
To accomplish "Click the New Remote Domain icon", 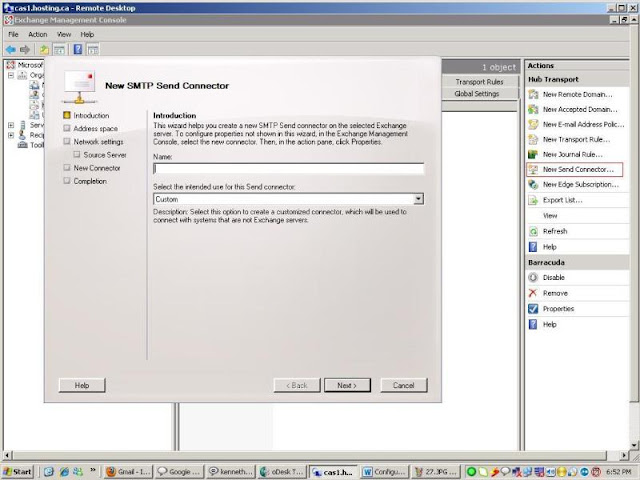I will coord(533,94).
